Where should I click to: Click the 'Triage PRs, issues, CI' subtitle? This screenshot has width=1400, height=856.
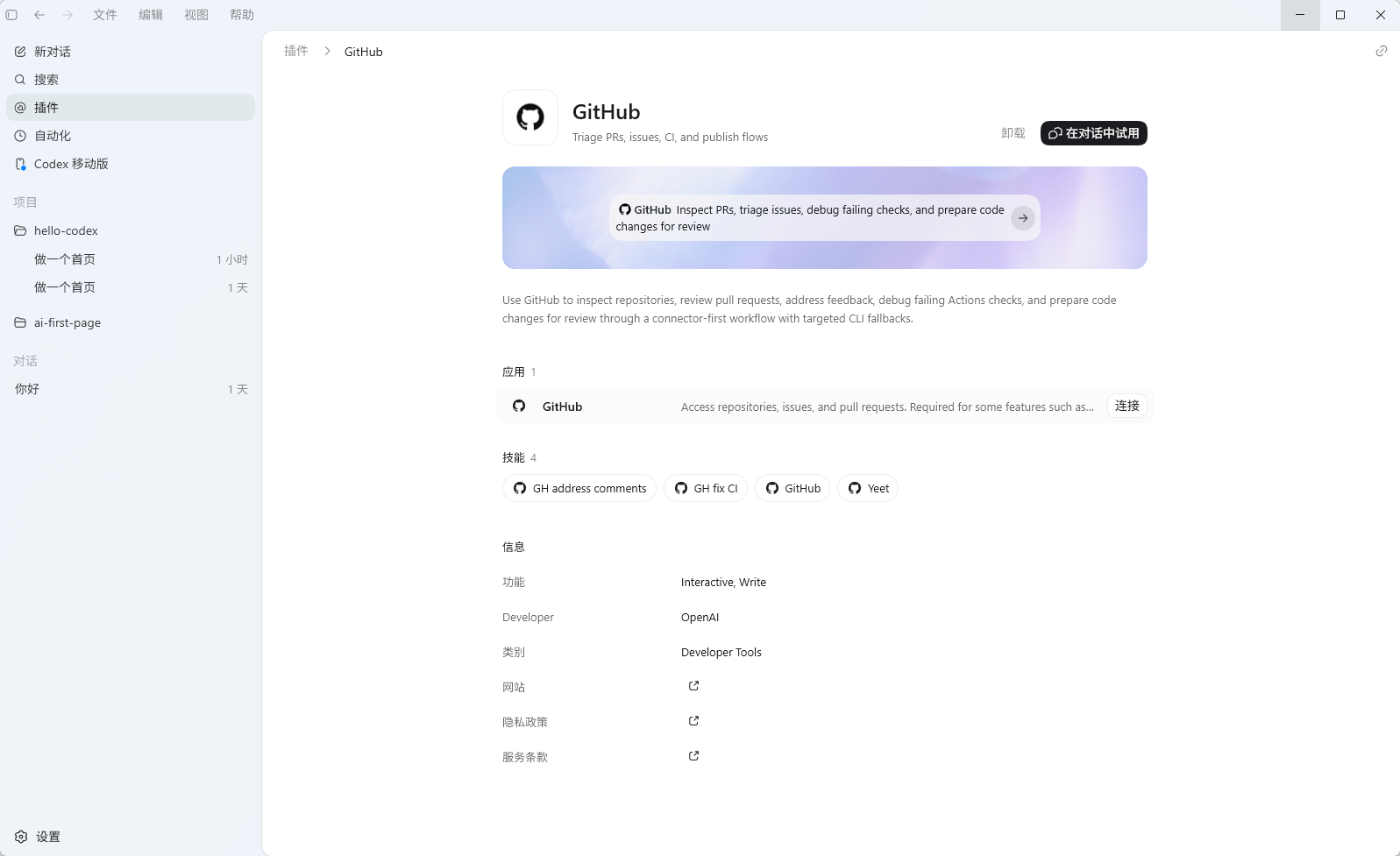point(670,137)
